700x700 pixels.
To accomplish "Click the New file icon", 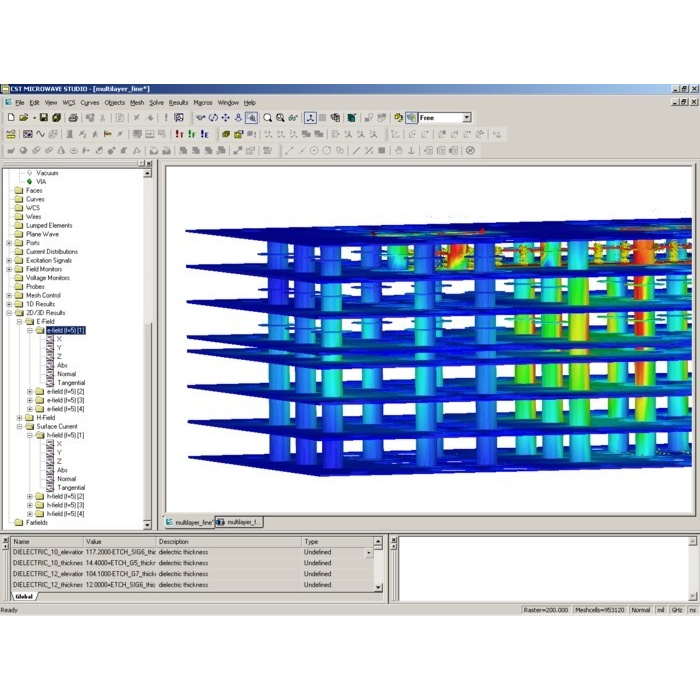I will coord(10,118).
